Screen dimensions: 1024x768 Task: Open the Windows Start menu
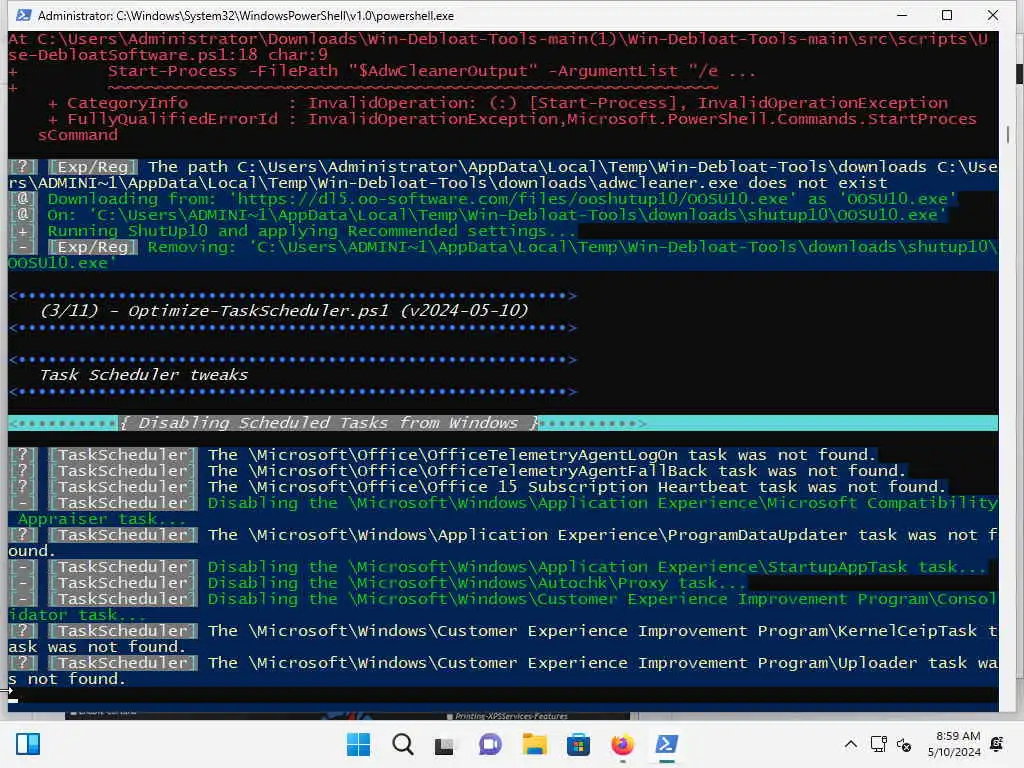[x=358, y=744]
